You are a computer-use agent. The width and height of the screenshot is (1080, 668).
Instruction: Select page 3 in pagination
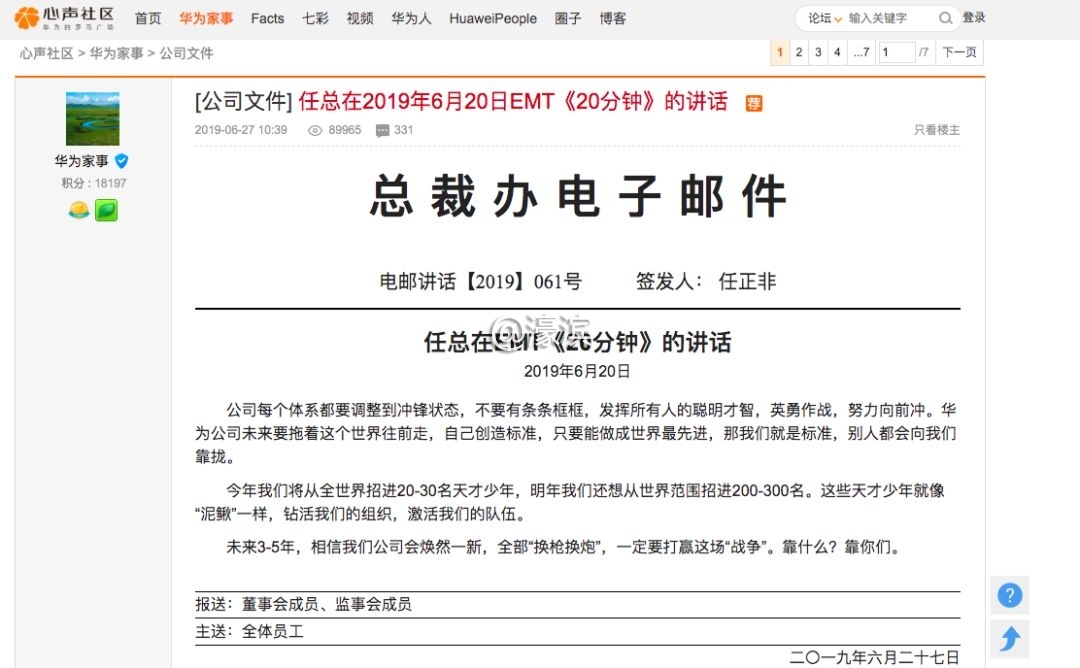click(x=818, y=52)
